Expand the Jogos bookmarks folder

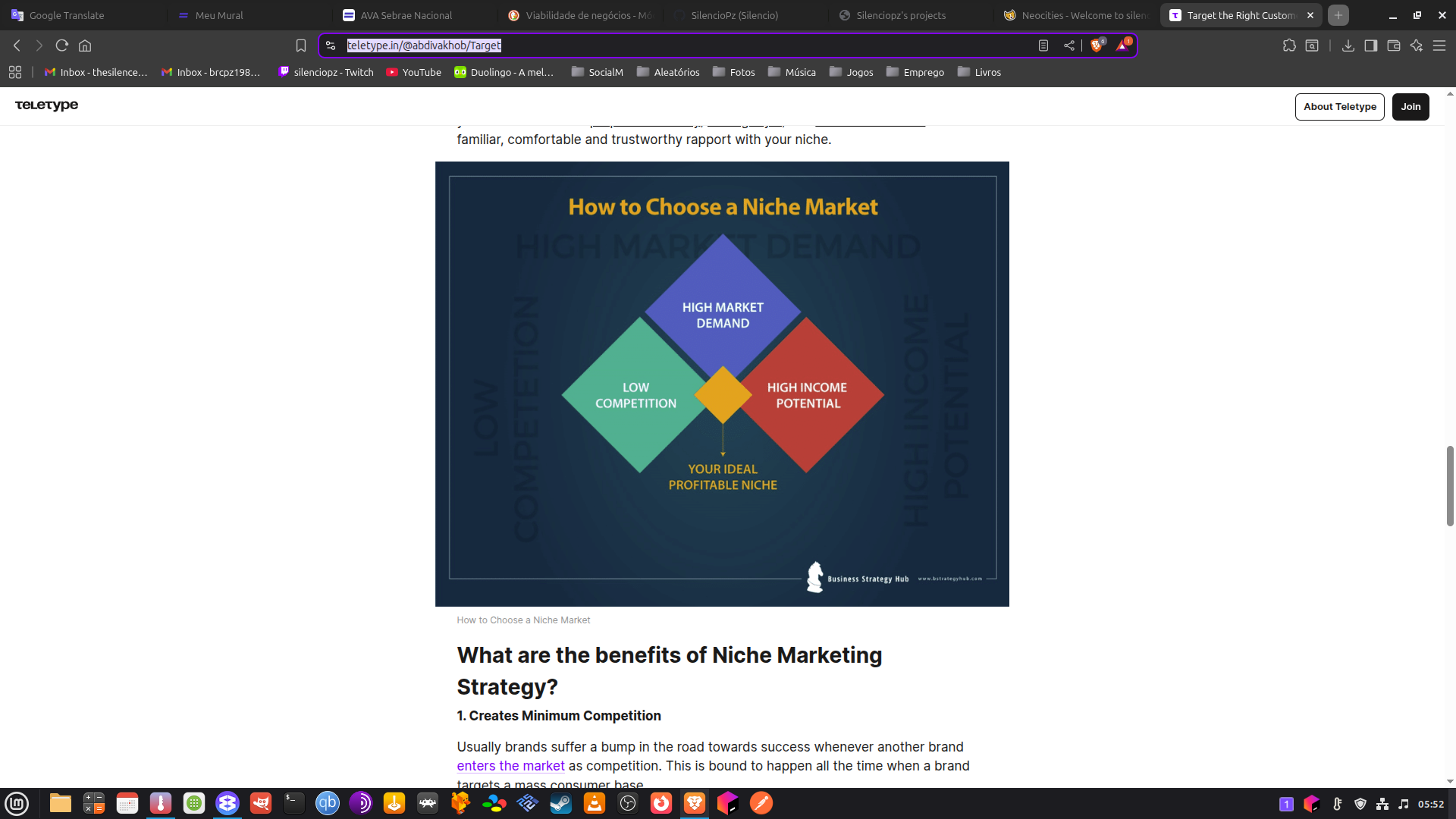pos(852,72)
